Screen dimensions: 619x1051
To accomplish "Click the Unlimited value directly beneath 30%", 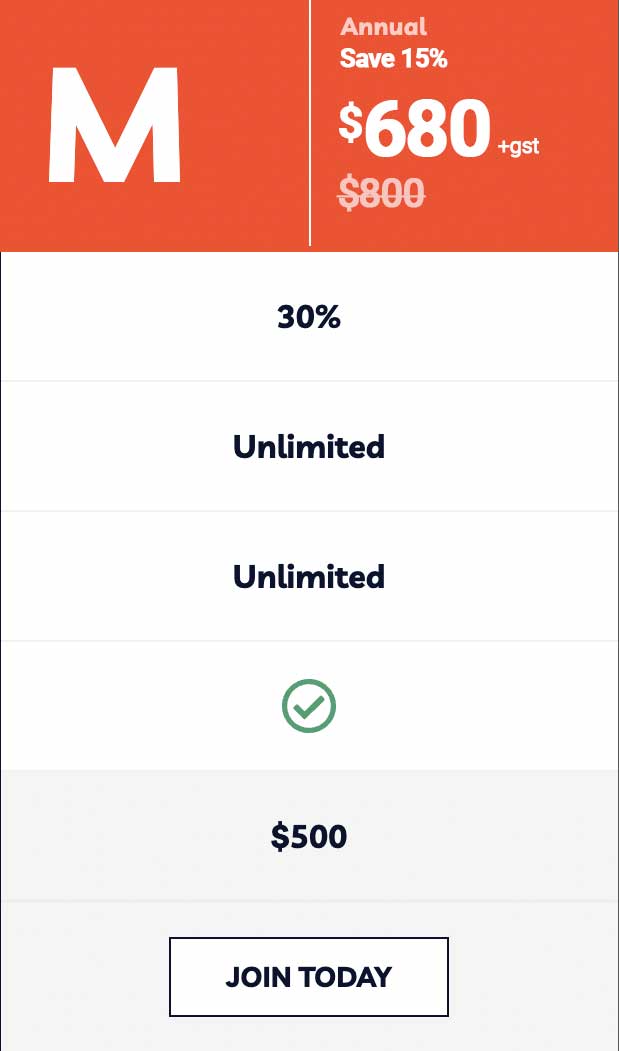I will 309,446.
